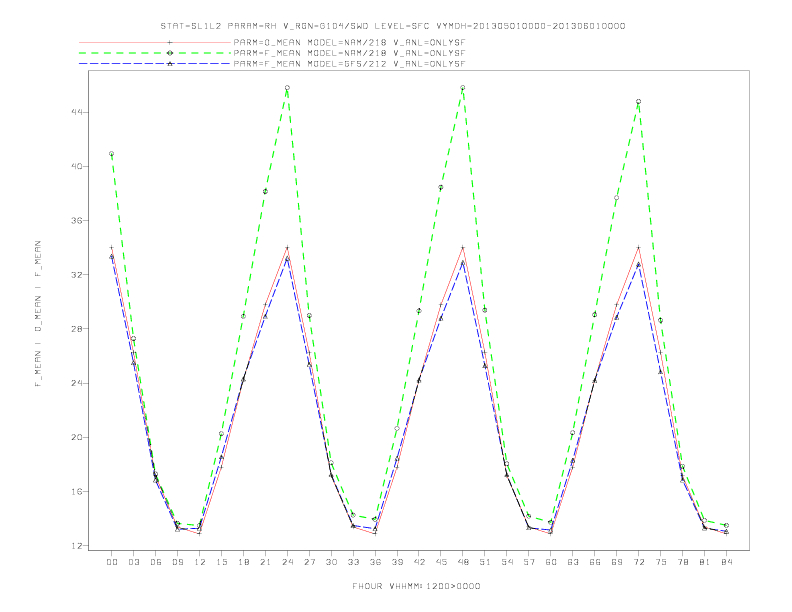This screenshot has width=792, height=612.
Task: Click x-axis tick label 03
Action: pyautogui.click(x=133, y=562)
